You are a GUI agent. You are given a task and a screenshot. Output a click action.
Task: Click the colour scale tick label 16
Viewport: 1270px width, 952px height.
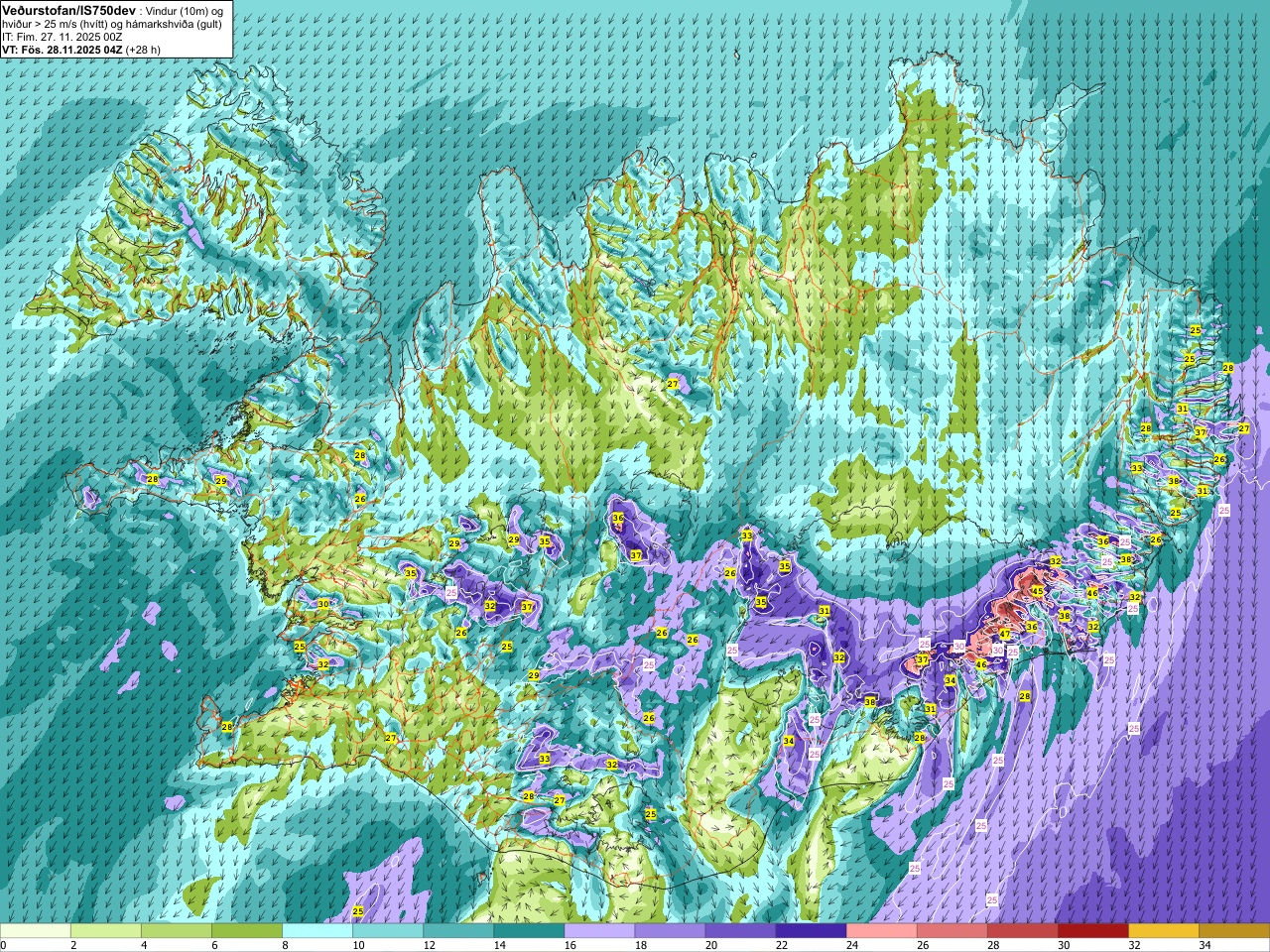click(571, 945)
